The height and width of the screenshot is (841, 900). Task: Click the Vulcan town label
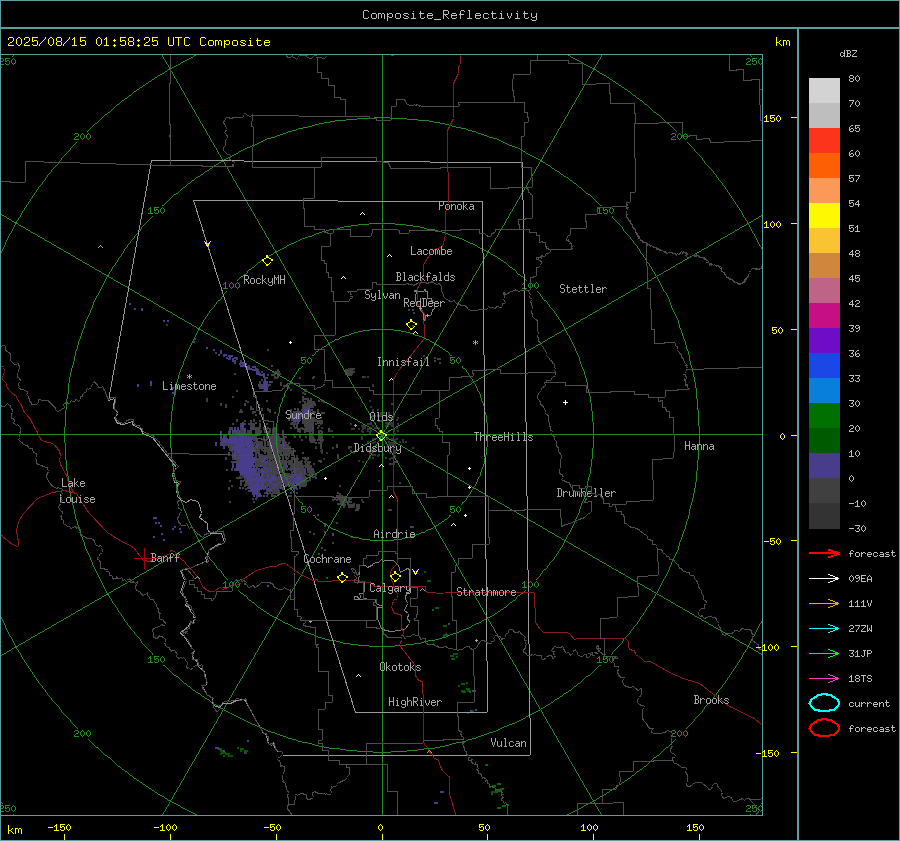tap(508, 743)
